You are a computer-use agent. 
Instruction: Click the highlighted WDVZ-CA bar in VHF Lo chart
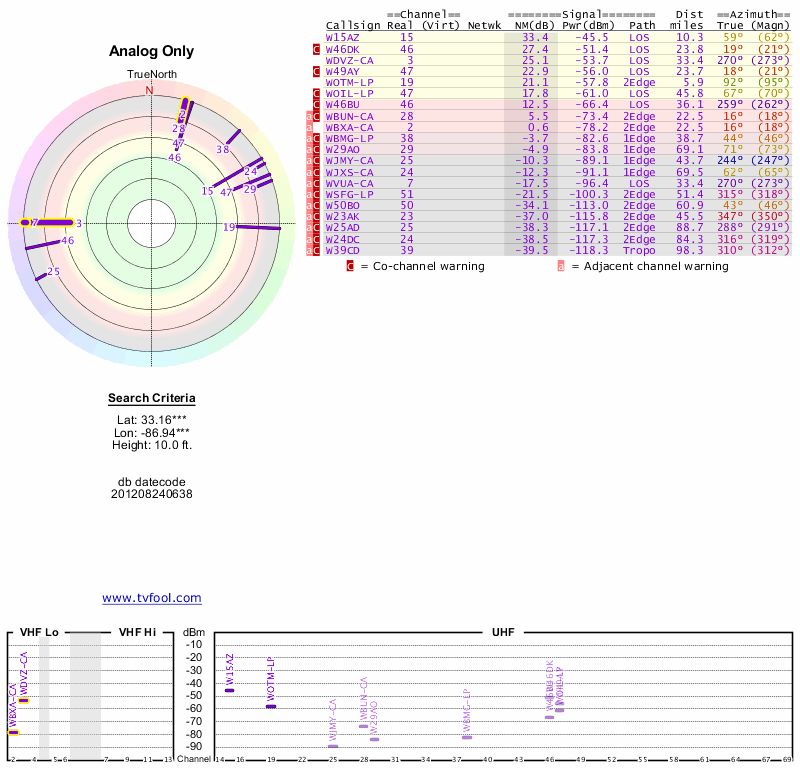coord(23,700)
